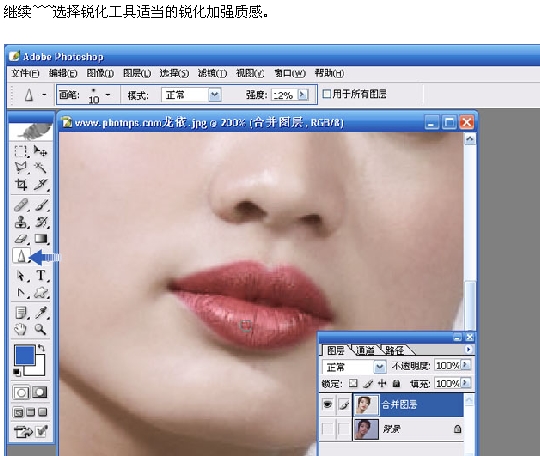Select the Crop tool
The image size is (540, 456).
pos(21,185)
